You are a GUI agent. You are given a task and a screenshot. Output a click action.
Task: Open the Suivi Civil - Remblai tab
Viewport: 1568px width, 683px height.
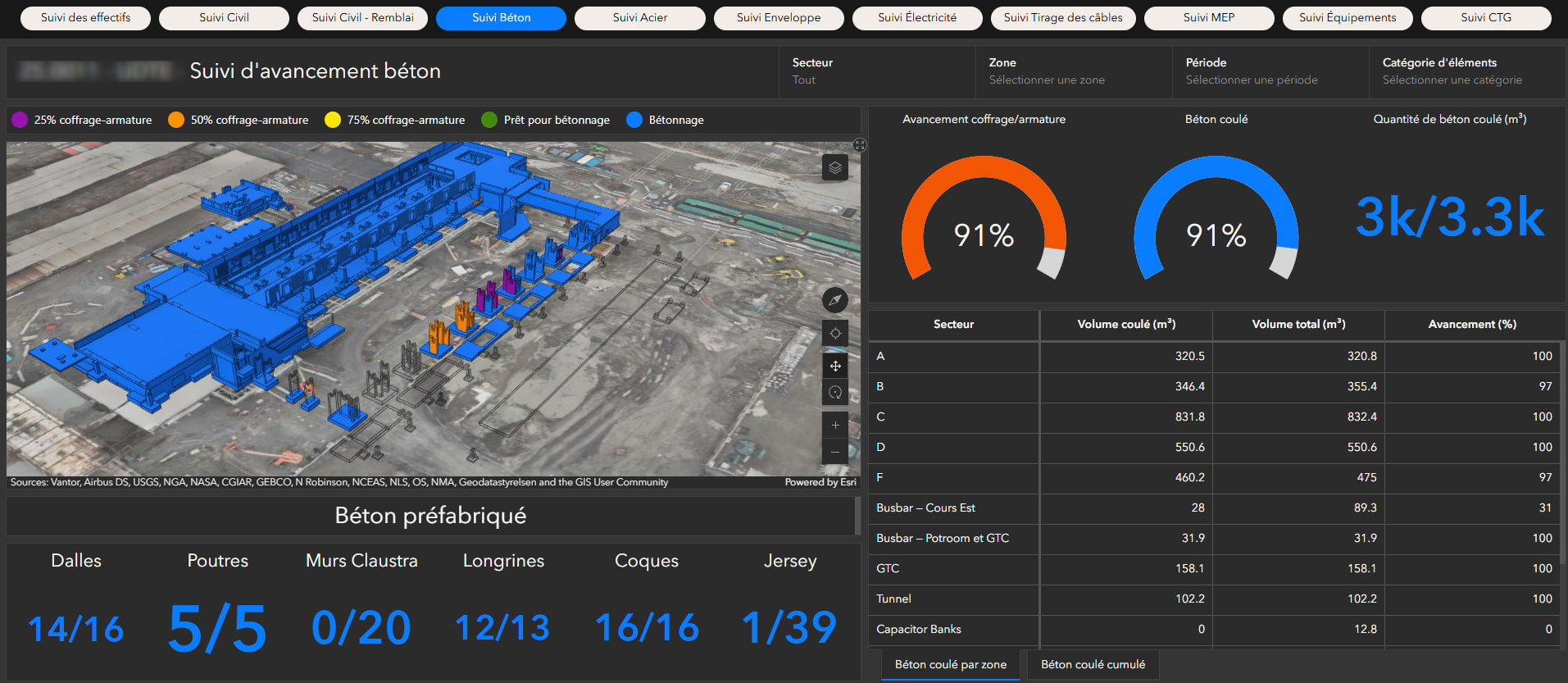pyautogui.click(x=362, y=18)
